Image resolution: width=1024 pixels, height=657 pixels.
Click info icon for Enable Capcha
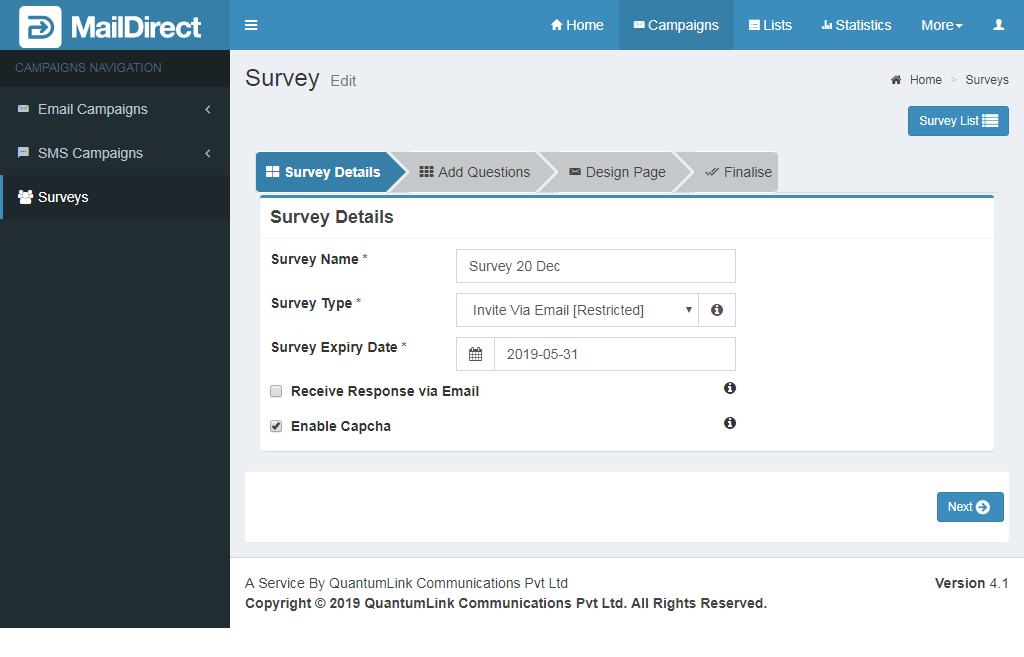coord(730,423)
